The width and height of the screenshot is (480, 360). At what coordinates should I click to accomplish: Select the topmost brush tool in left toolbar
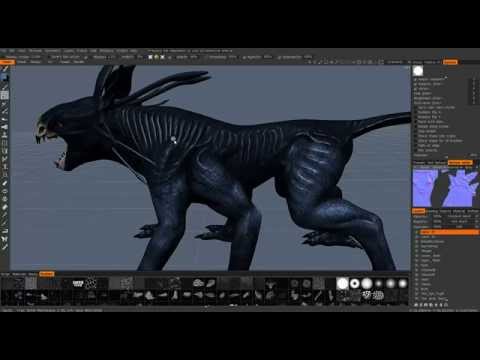click(x=4, y=69)
